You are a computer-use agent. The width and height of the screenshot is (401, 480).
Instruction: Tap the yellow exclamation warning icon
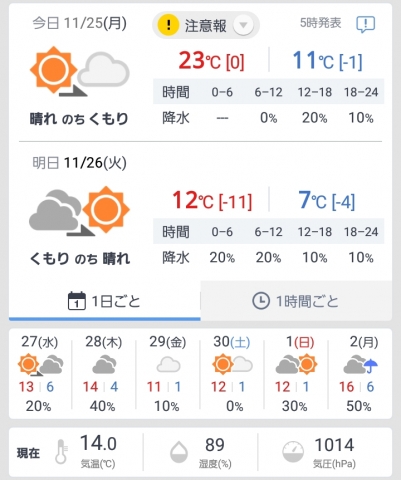[x=168, y=25]
